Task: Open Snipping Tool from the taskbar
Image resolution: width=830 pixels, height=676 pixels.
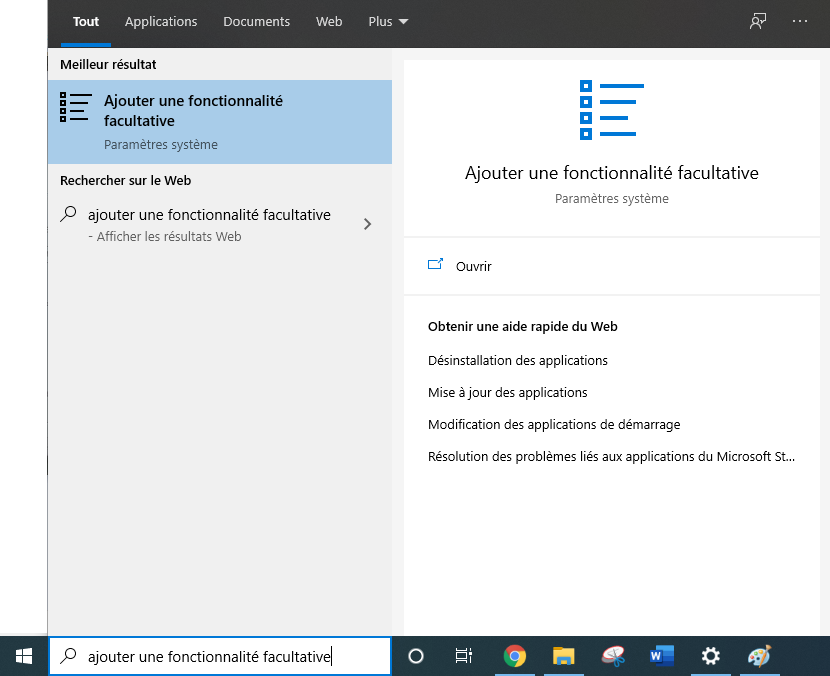Action: [x=613, y=656]
